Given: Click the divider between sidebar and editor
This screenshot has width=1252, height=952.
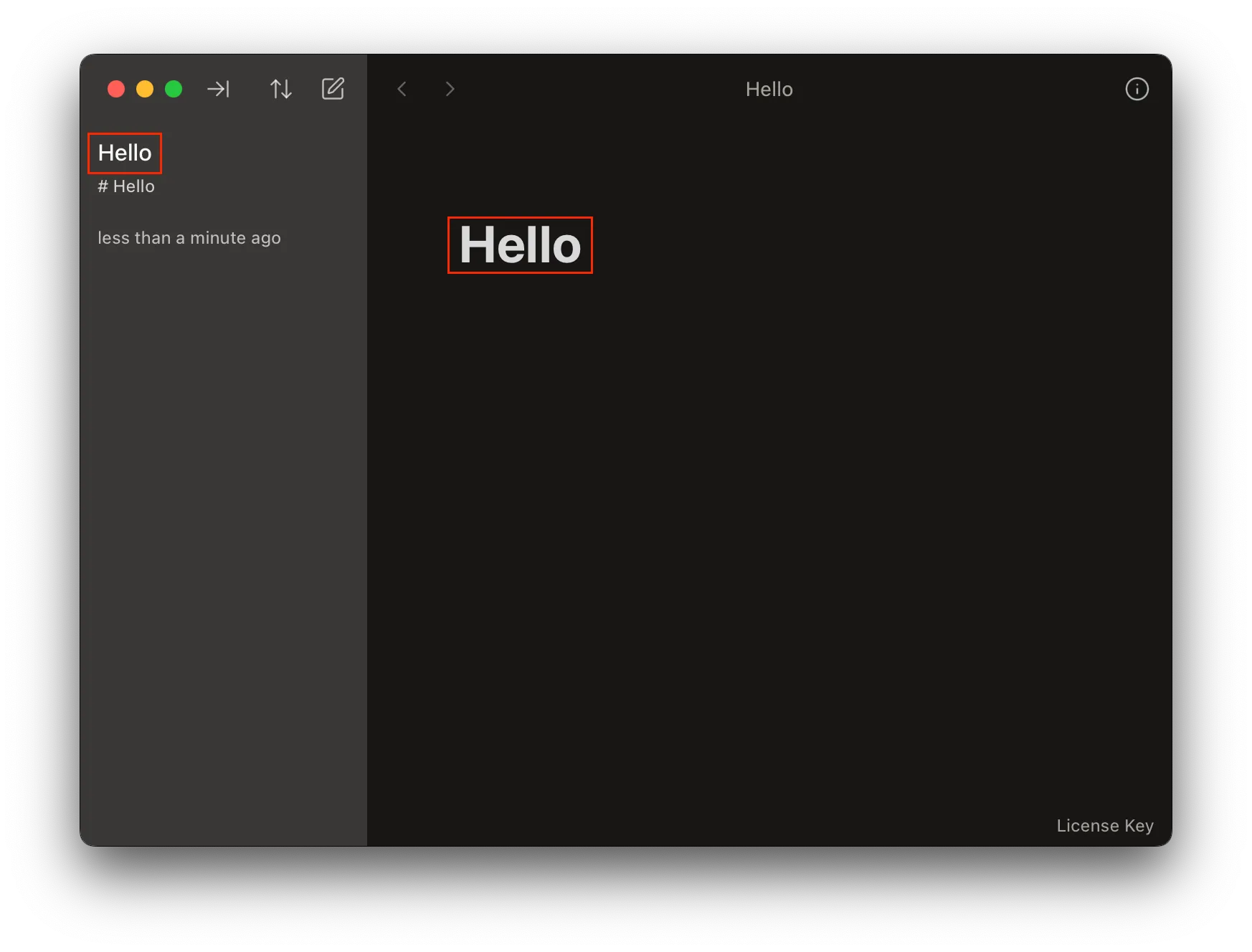Looking at the screenshot, I should tap(367, 466).
